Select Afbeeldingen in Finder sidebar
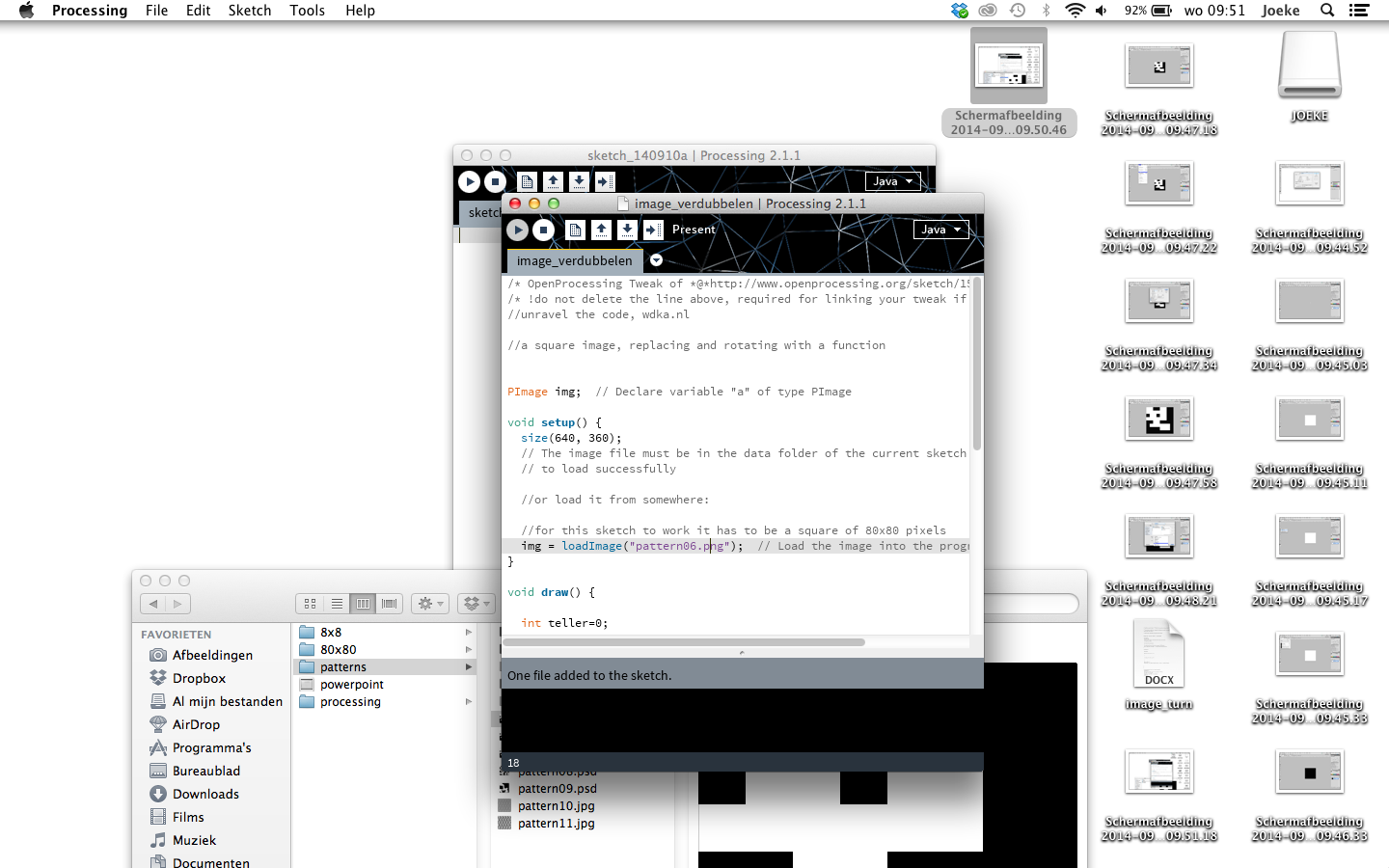1389x868 pixels. click(211, 655)
